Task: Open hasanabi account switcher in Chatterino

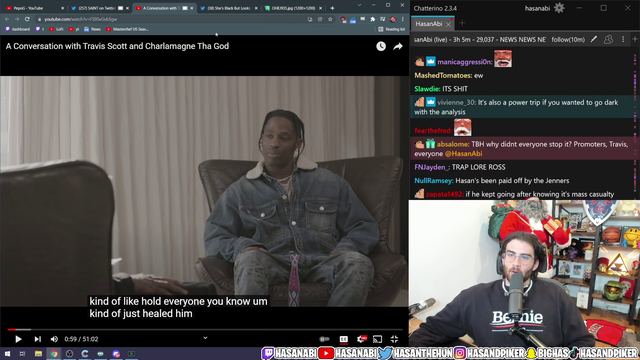Action: click(x=537, y=8)
